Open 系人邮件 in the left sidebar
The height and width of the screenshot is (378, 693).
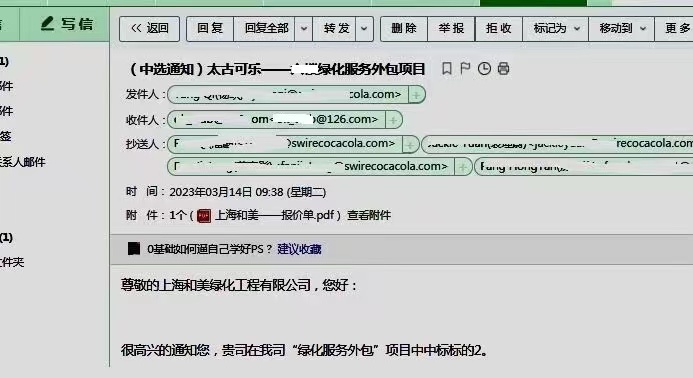pyautogui.click(x=23, y=162)
